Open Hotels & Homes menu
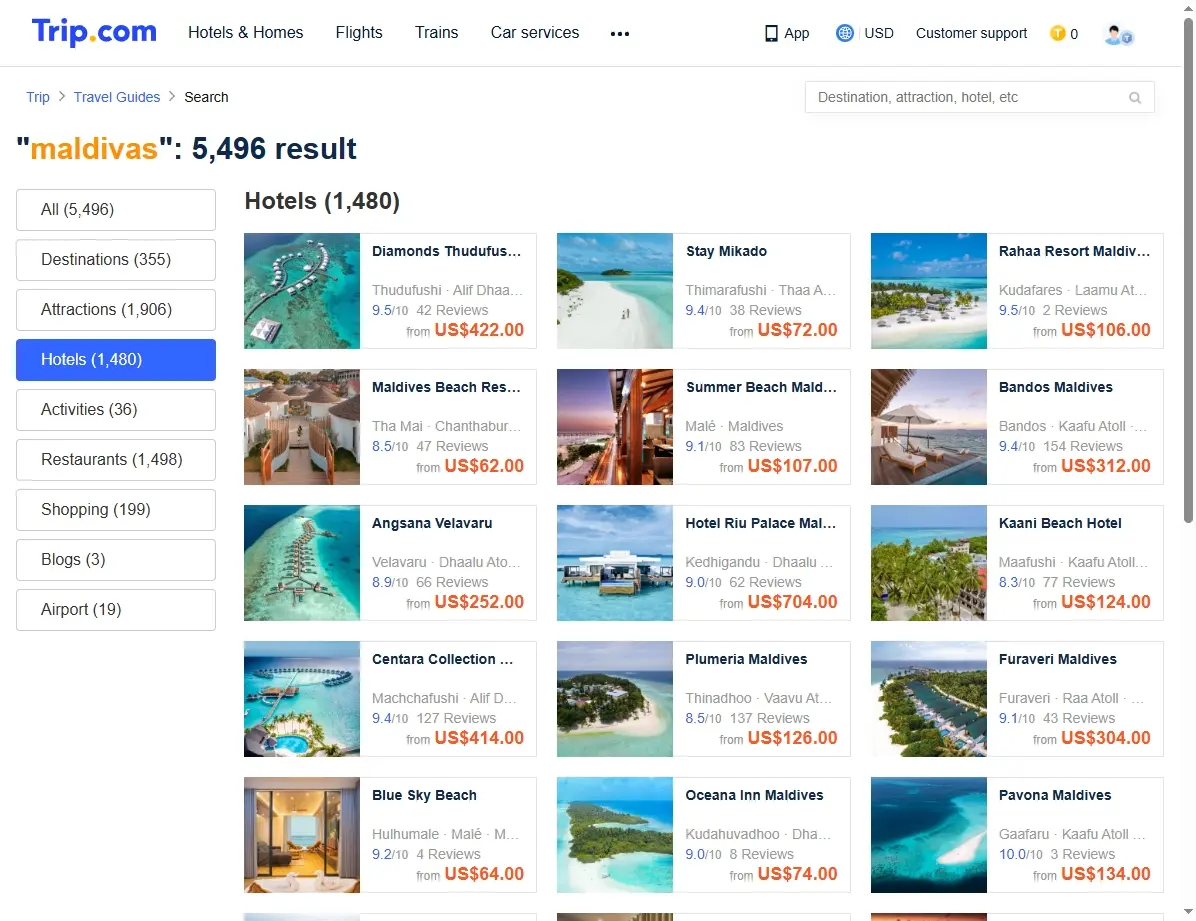The height and width of the screenshot is (921, 1196). tap(246, 32)
